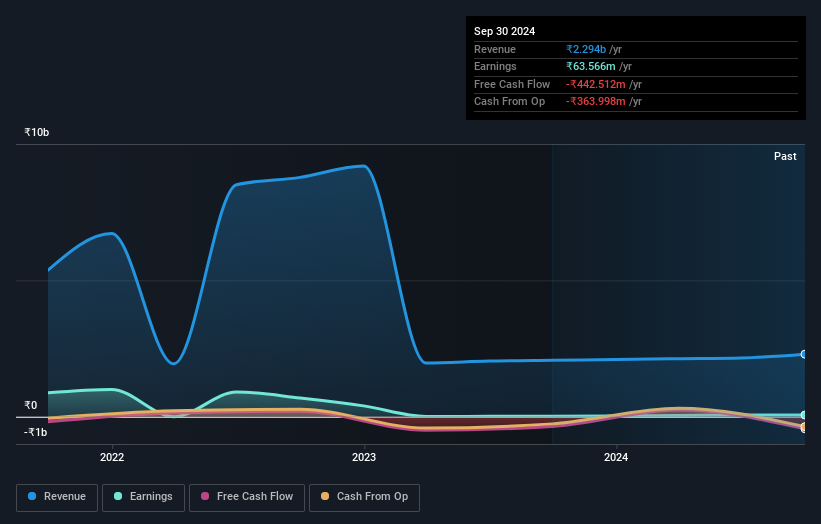Click the Cash From Op endpoint marker
821x524 pixels.
click(x=803, y=427)
